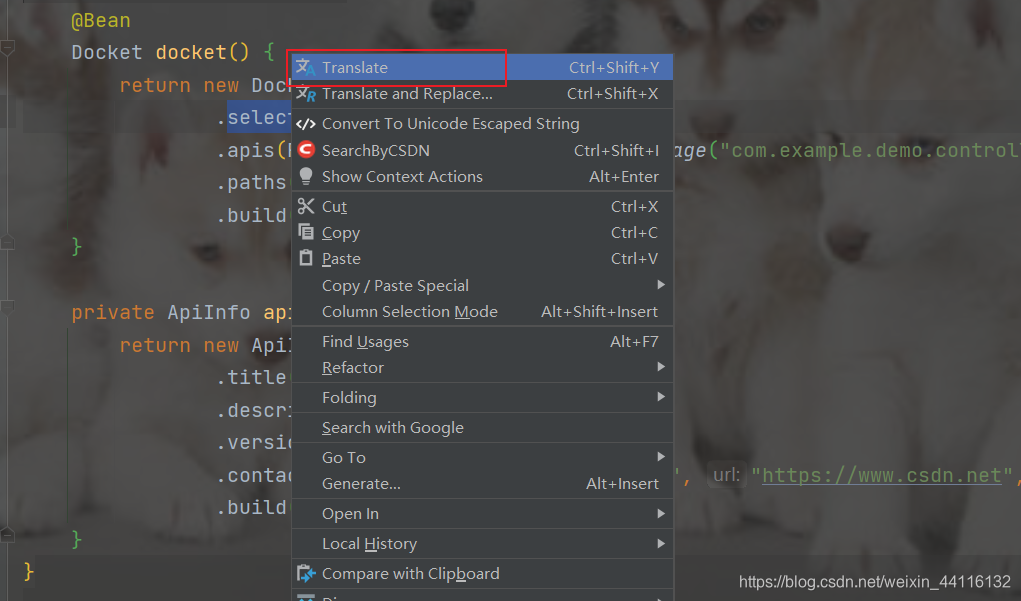Click the docket() method name
1021x601 pixels.
(202, 52)
